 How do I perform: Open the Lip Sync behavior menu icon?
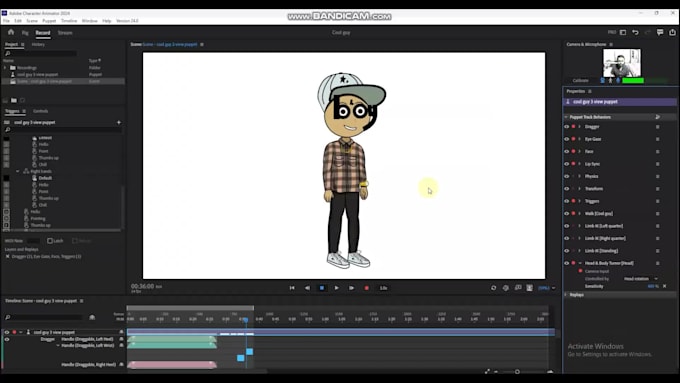657,164
